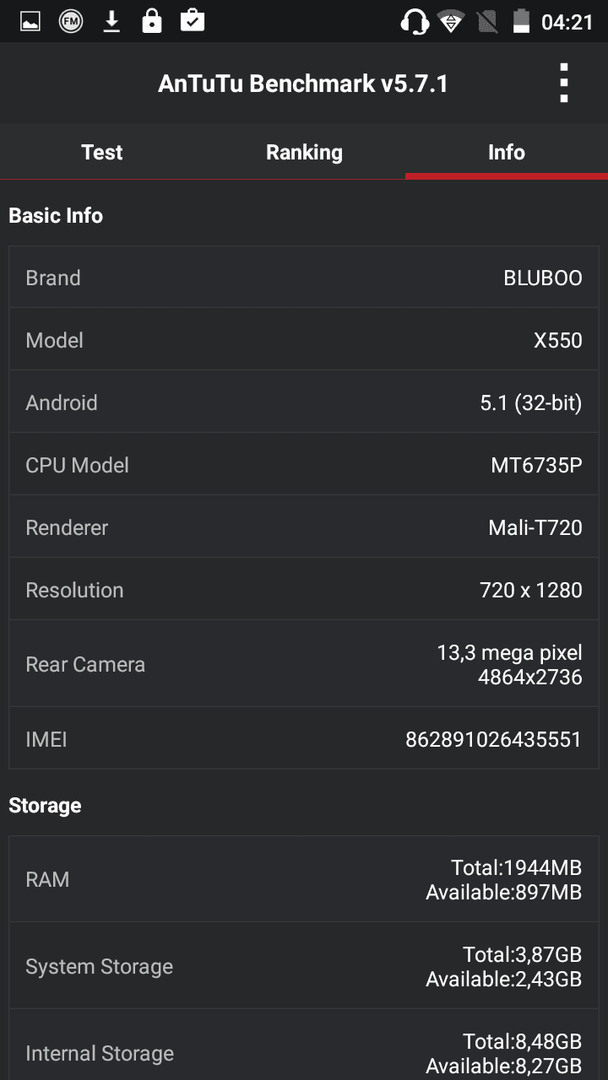Screen dimensions: 608x1080
Task: Tap the CPU Model MT6735P row
Action: (x=304, y=465)
